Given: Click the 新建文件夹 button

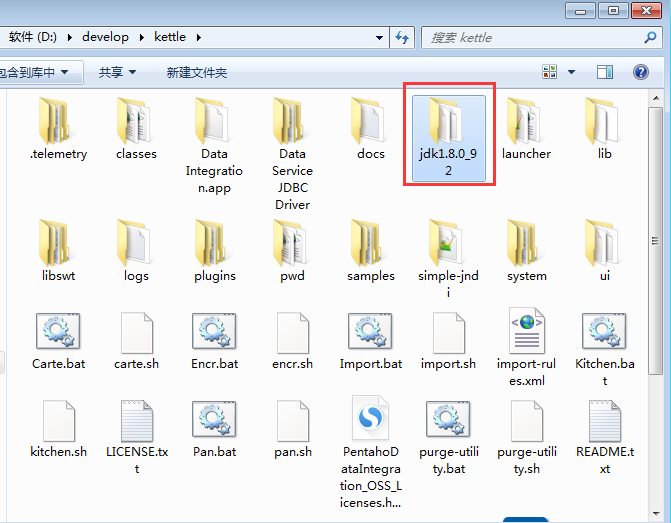Looking at the screenshot, I should [x=196, y=72].
